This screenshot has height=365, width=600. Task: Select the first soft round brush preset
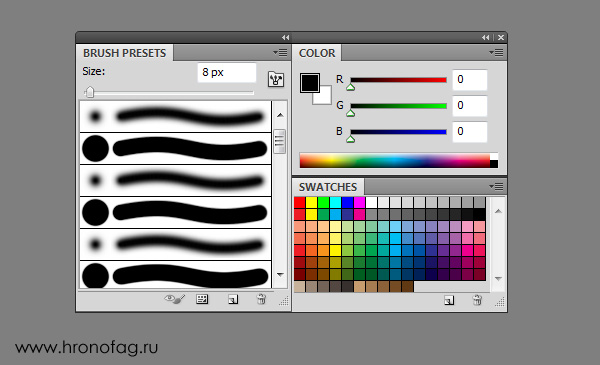tap(175, 116)
